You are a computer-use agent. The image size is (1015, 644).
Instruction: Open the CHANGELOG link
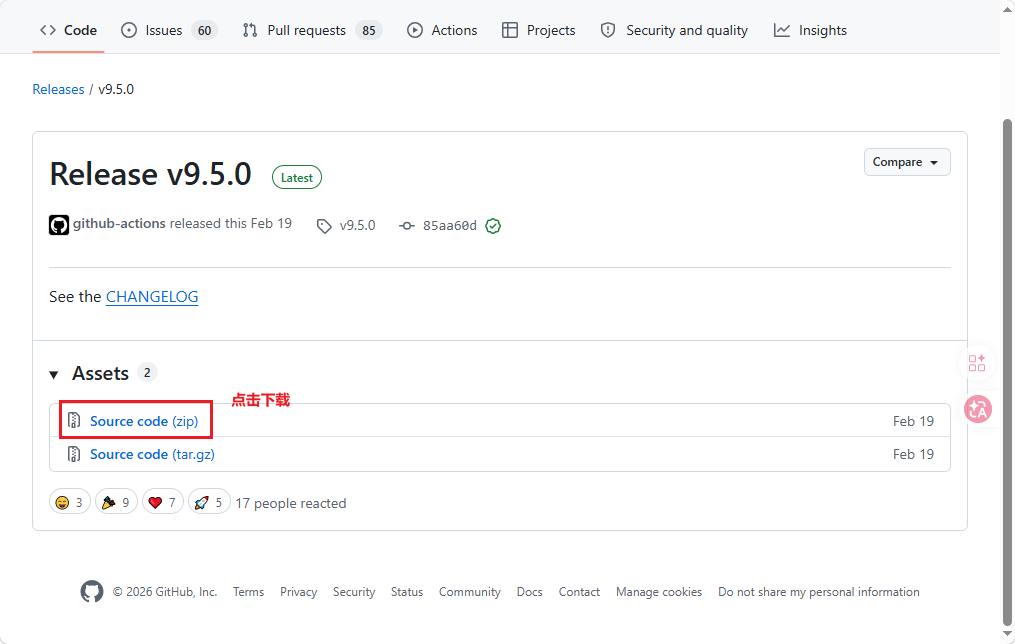(152, 296)
